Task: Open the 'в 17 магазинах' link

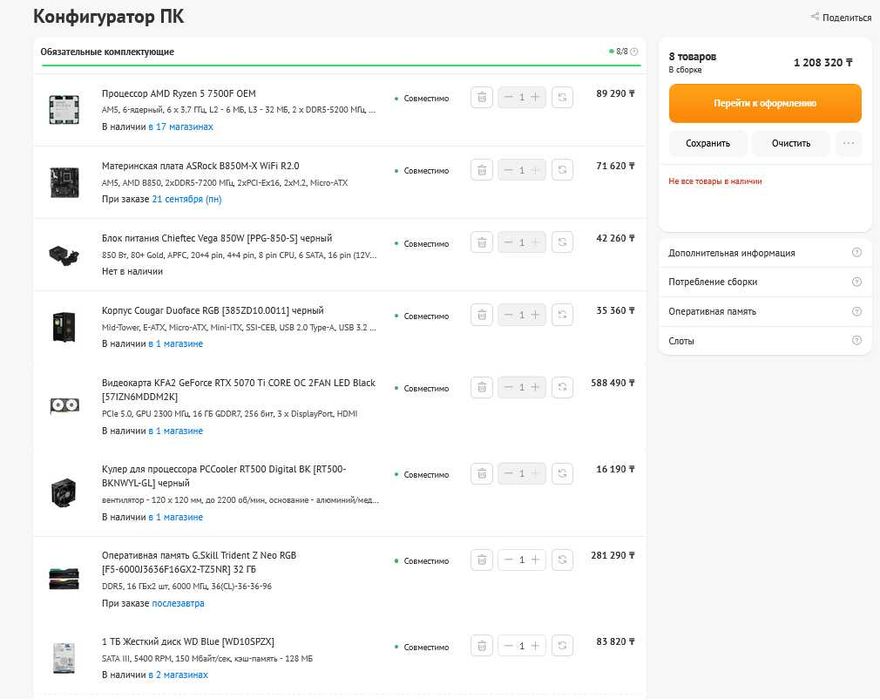Action: pyautogui.click(x=181, y=127)
